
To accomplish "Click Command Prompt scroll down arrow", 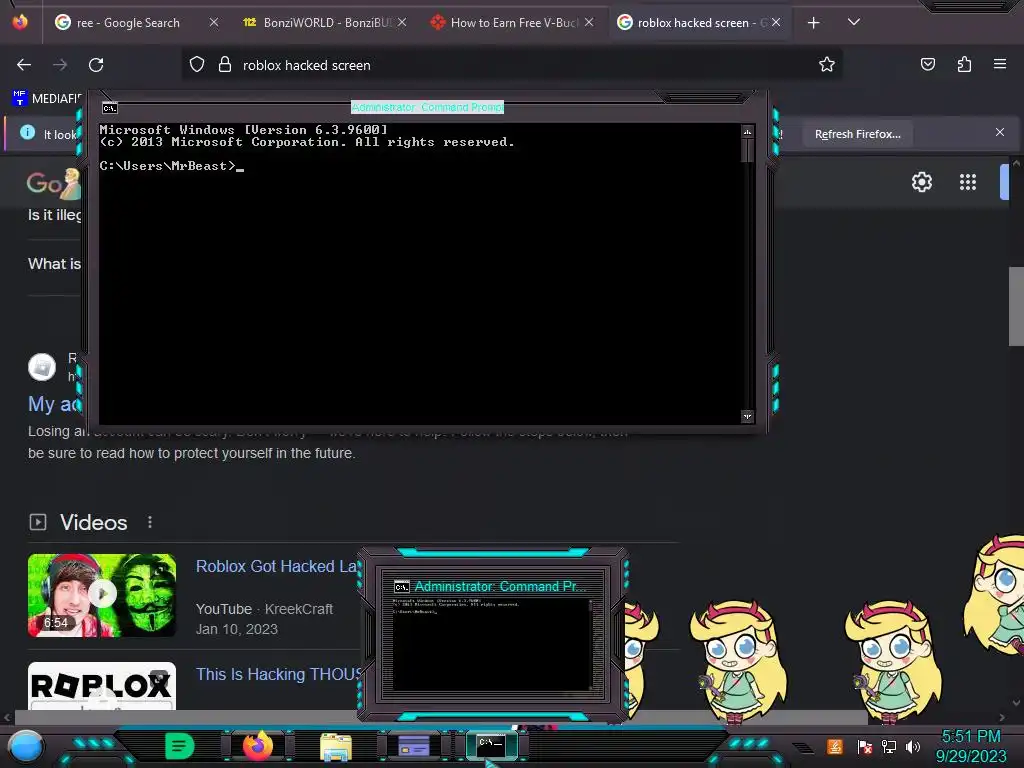I will click(747, 416).
